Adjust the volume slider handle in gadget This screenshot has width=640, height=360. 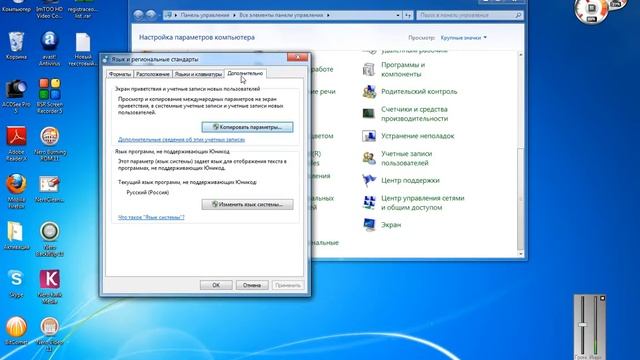click(x=582, y=325)
